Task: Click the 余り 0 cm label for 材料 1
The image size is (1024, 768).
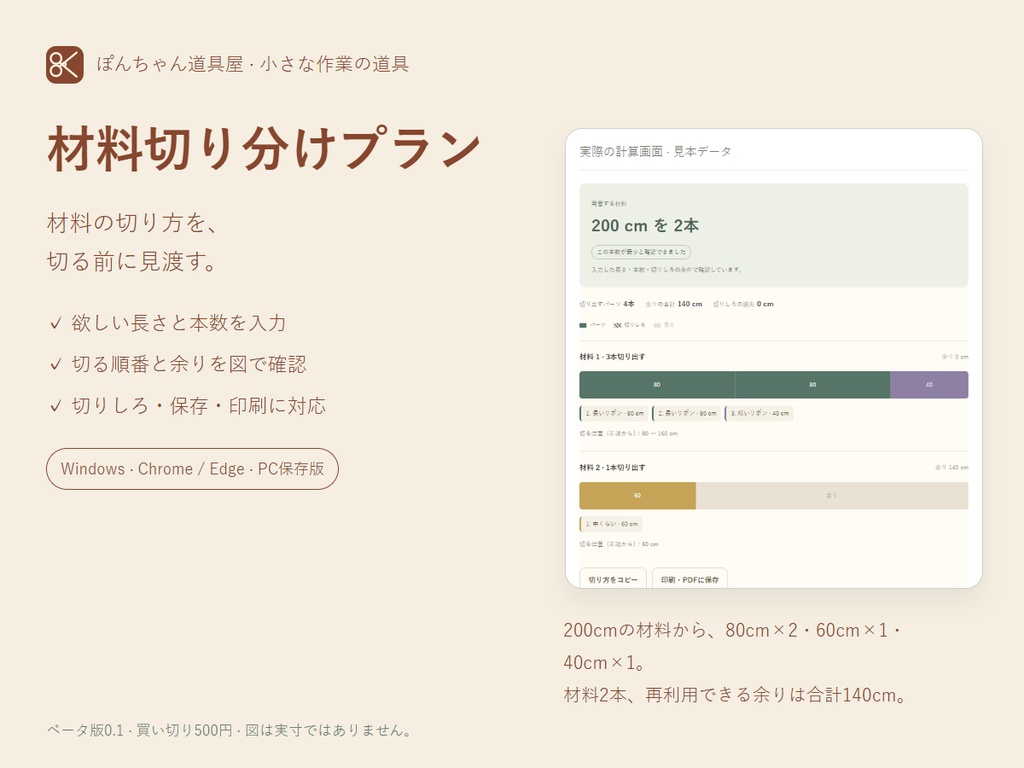Action: 955,357
